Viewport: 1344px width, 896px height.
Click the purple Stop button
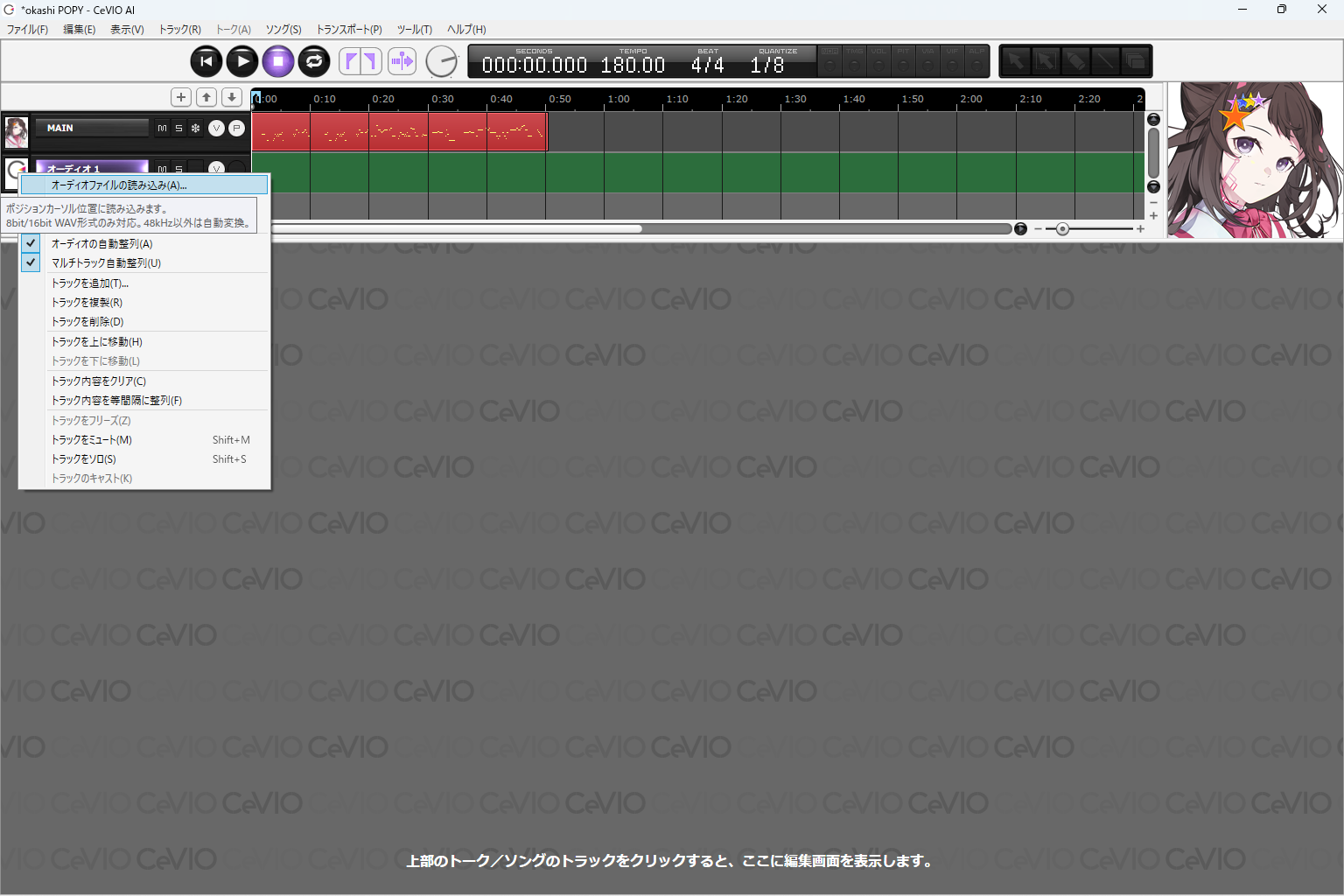click(278, 61)
